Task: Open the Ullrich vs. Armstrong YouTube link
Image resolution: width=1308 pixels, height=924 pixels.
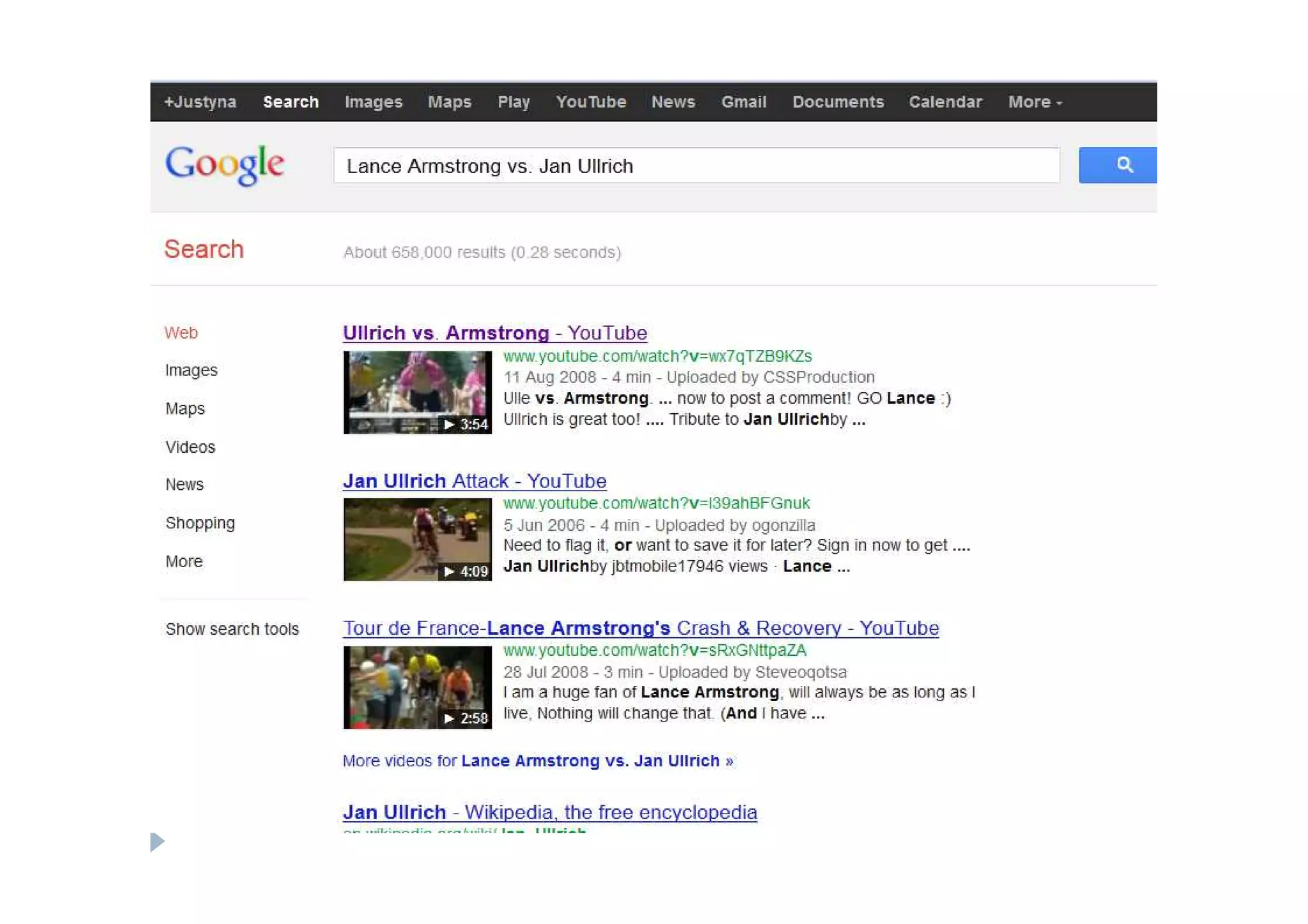Action: (x=494, y=333)
